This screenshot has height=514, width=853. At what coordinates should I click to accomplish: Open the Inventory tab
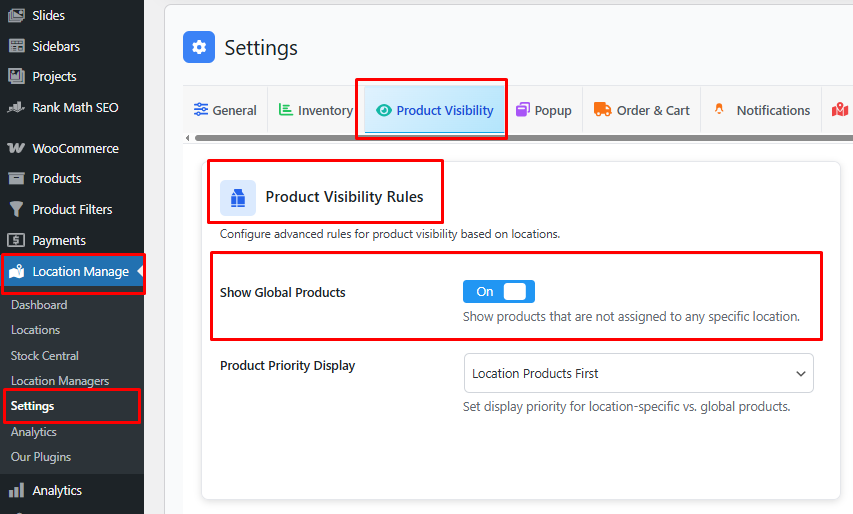point(315,110)
